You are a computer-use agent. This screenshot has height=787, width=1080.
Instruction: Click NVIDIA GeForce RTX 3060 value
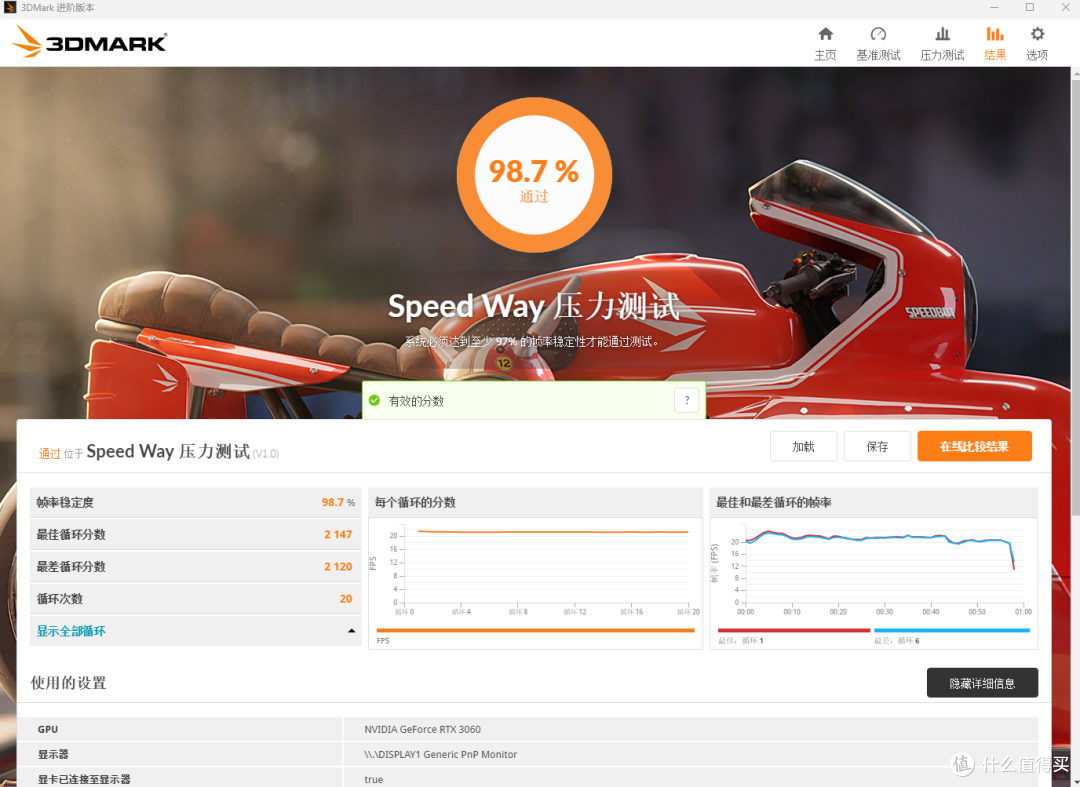422,729
